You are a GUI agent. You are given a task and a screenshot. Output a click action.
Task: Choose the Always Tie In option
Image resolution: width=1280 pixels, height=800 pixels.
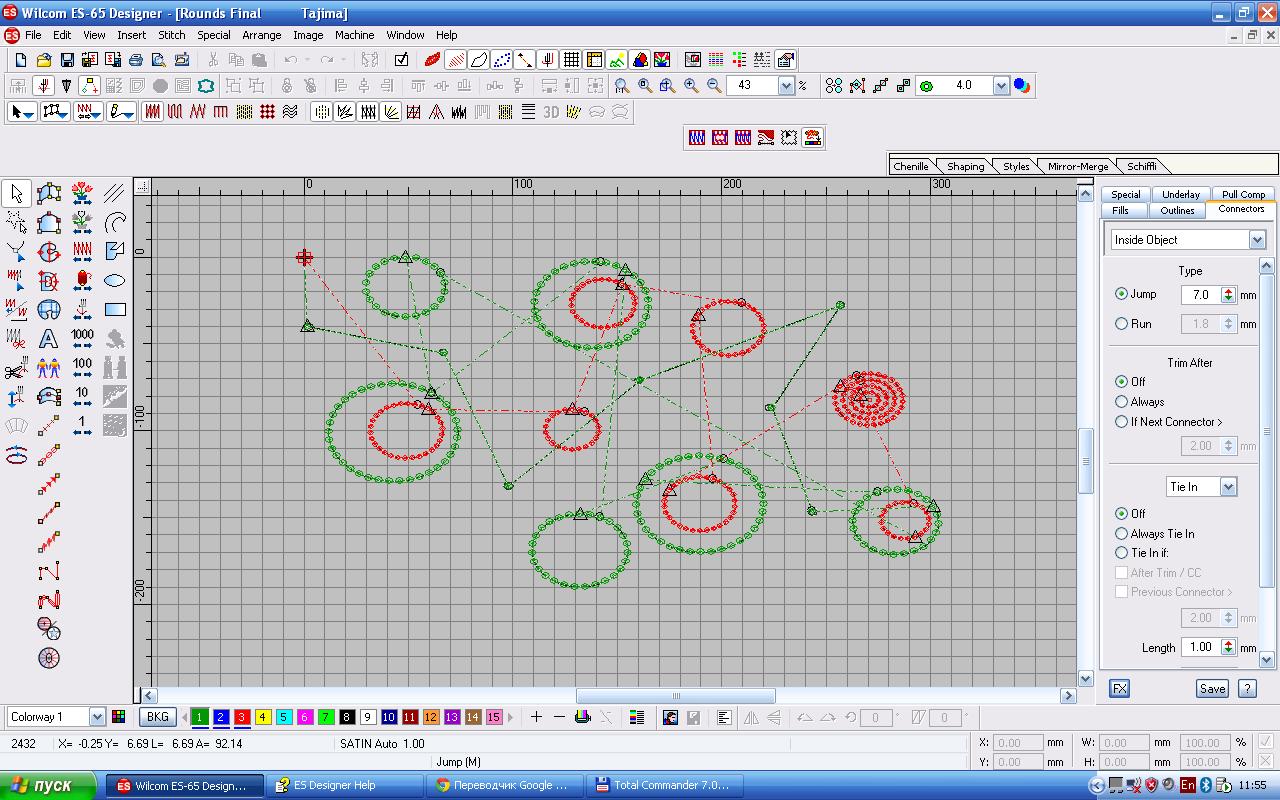point(1122,534)
